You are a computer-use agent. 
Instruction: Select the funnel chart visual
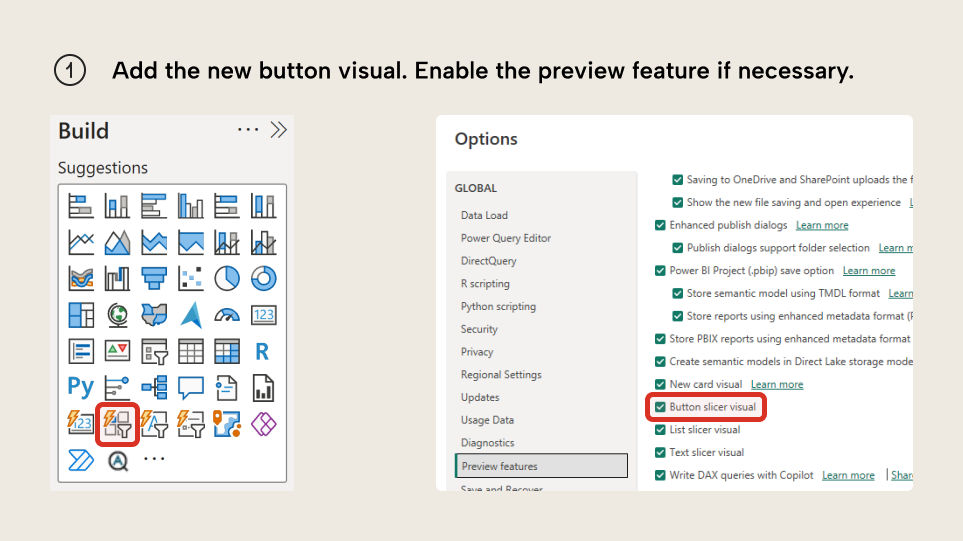154,278
